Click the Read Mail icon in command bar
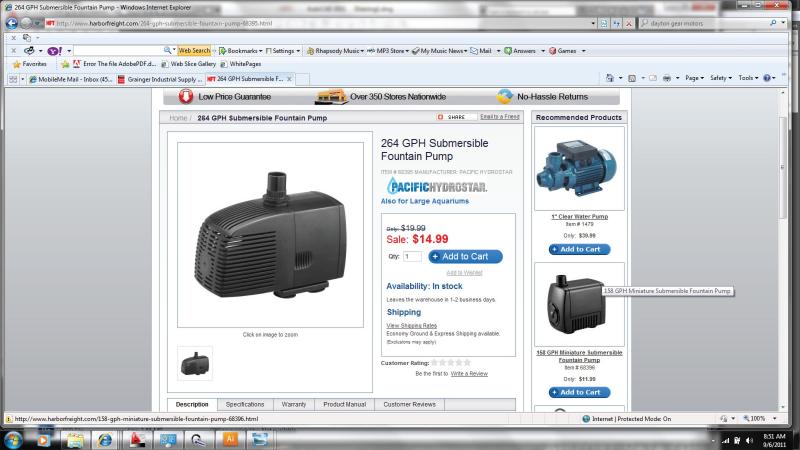 click(653, 78)
